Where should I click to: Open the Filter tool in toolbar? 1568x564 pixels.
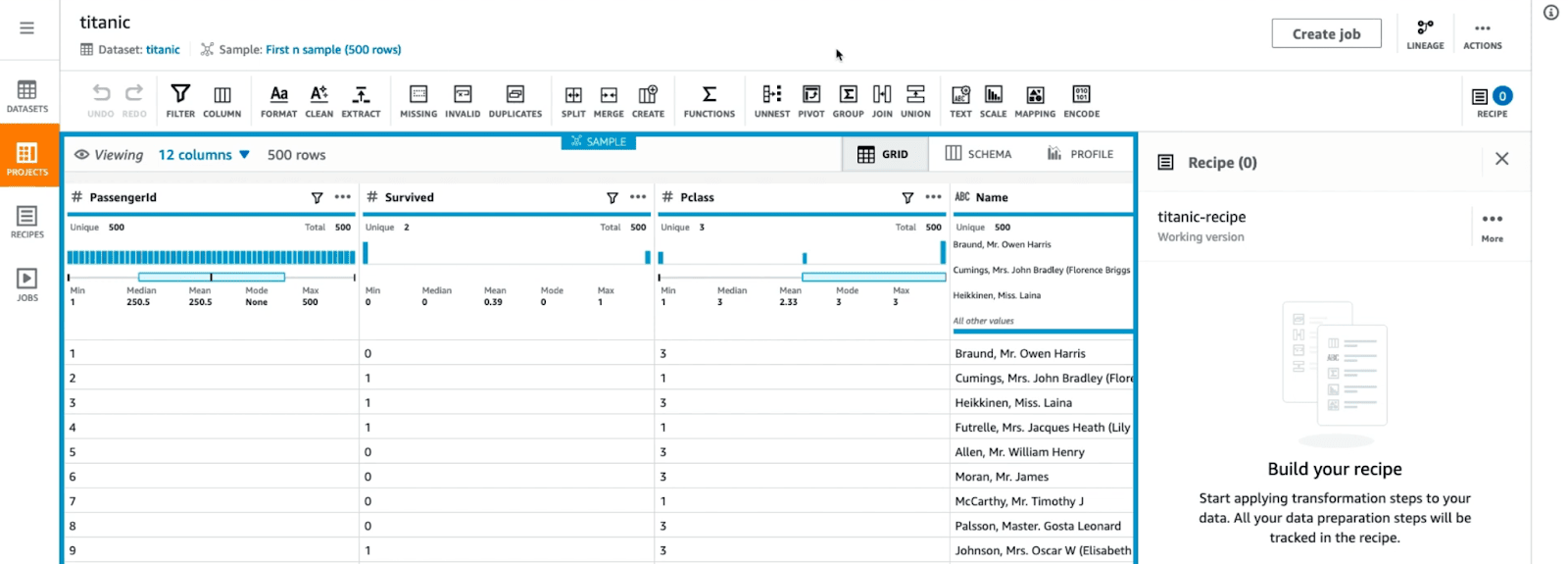click(x=180, y=100)
